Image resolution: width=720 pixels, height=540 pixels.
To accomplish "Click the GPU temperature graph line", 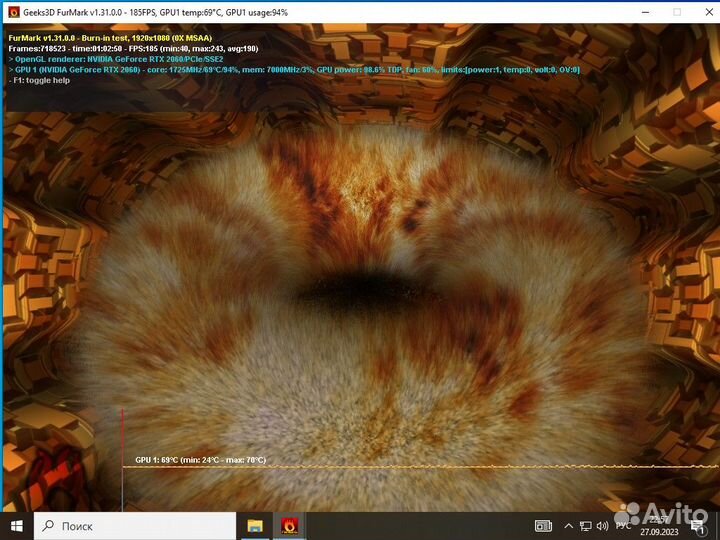I will [400, 466].
